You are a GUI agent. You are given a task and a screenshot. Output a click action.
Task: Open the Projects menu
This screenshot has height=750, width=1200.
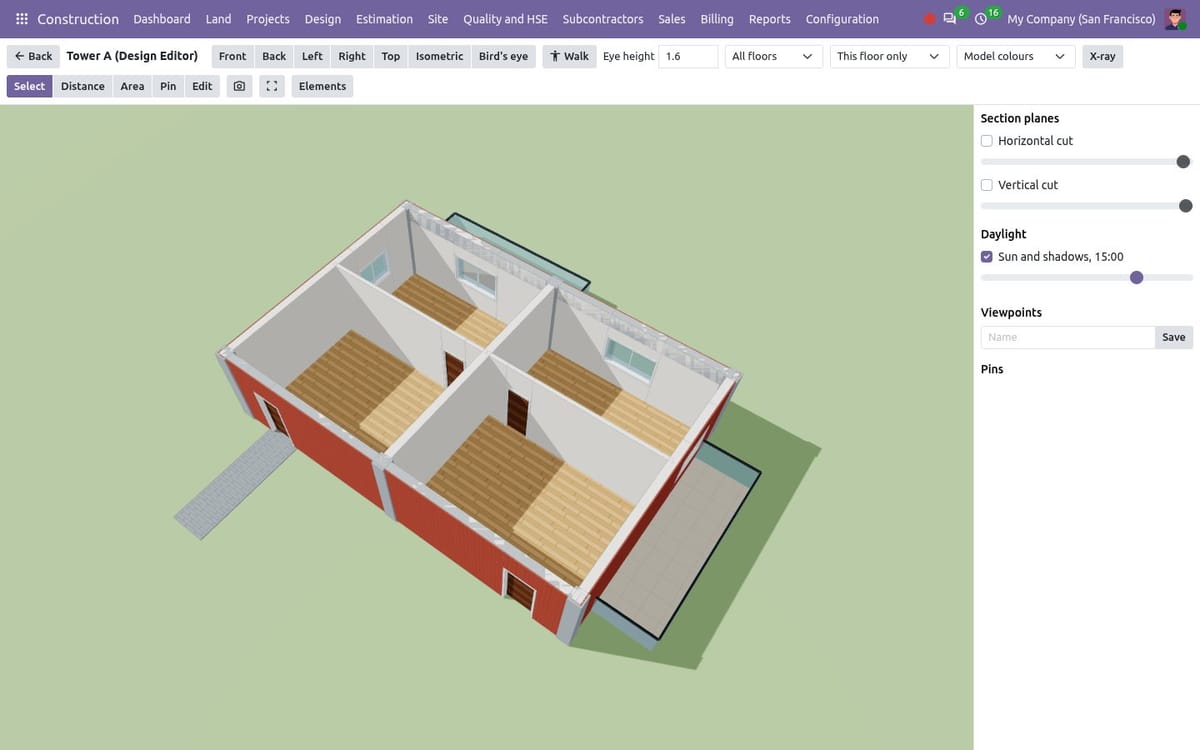tap(268, 19)
